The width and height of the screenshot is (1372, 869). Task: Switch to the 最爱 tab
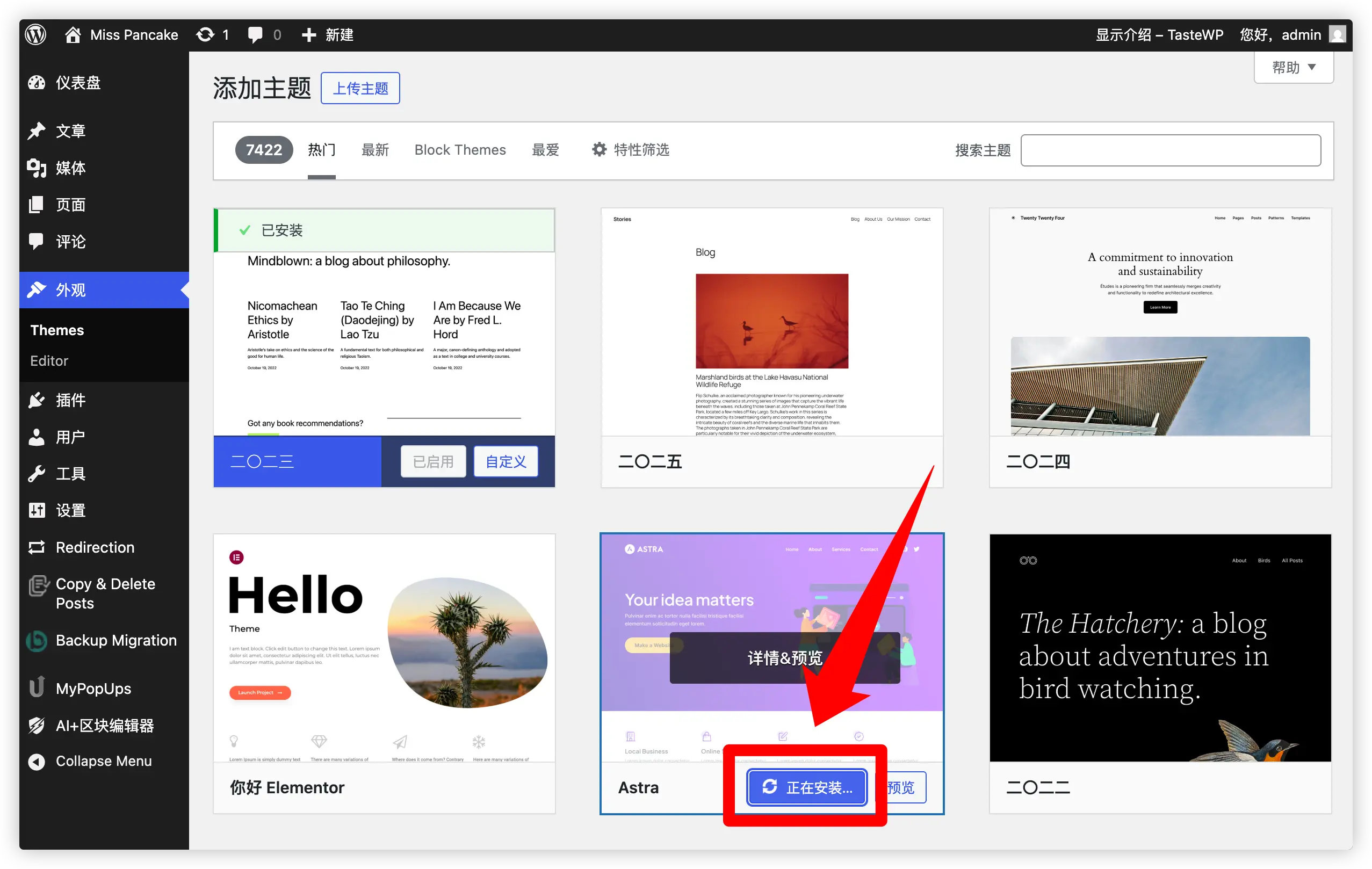pyautogui.click(x=545, y=150)
